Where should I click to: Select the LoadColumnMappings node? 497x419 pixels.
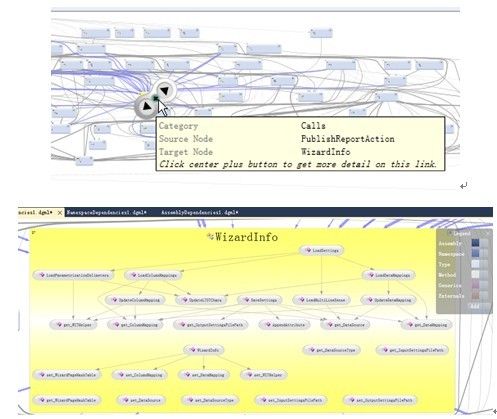pyautogui.click(x=153, y=275)
